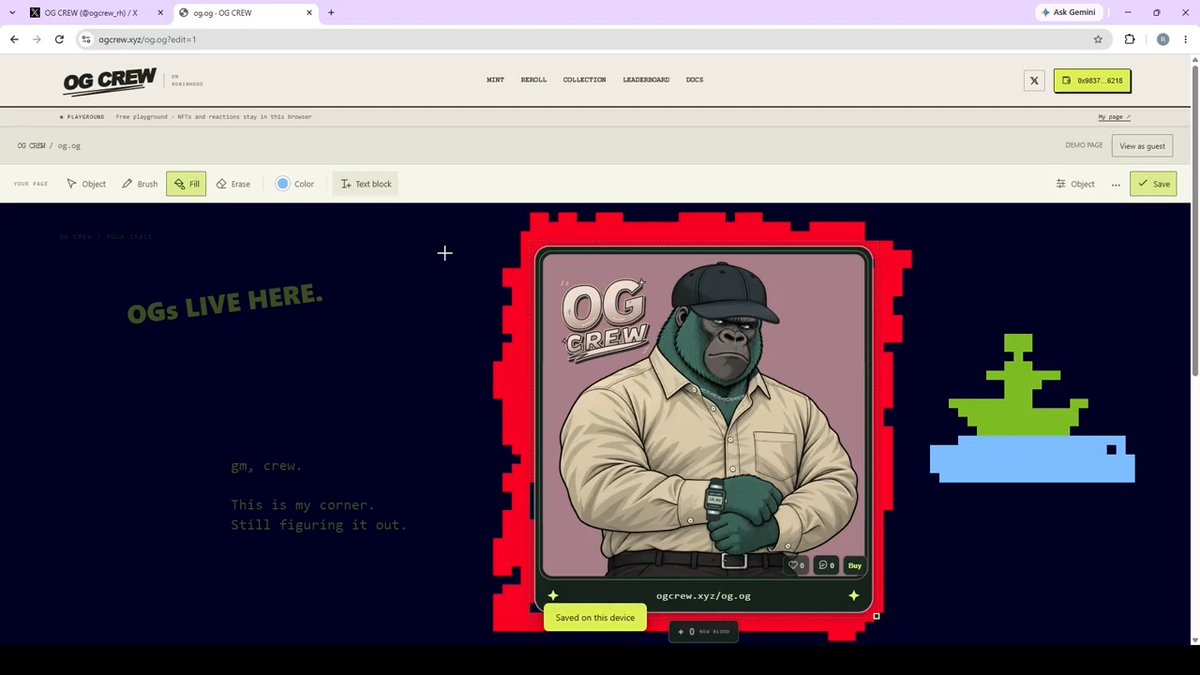Open LEADERBOARD page
1200x675 pixels.
coord(646,80)
